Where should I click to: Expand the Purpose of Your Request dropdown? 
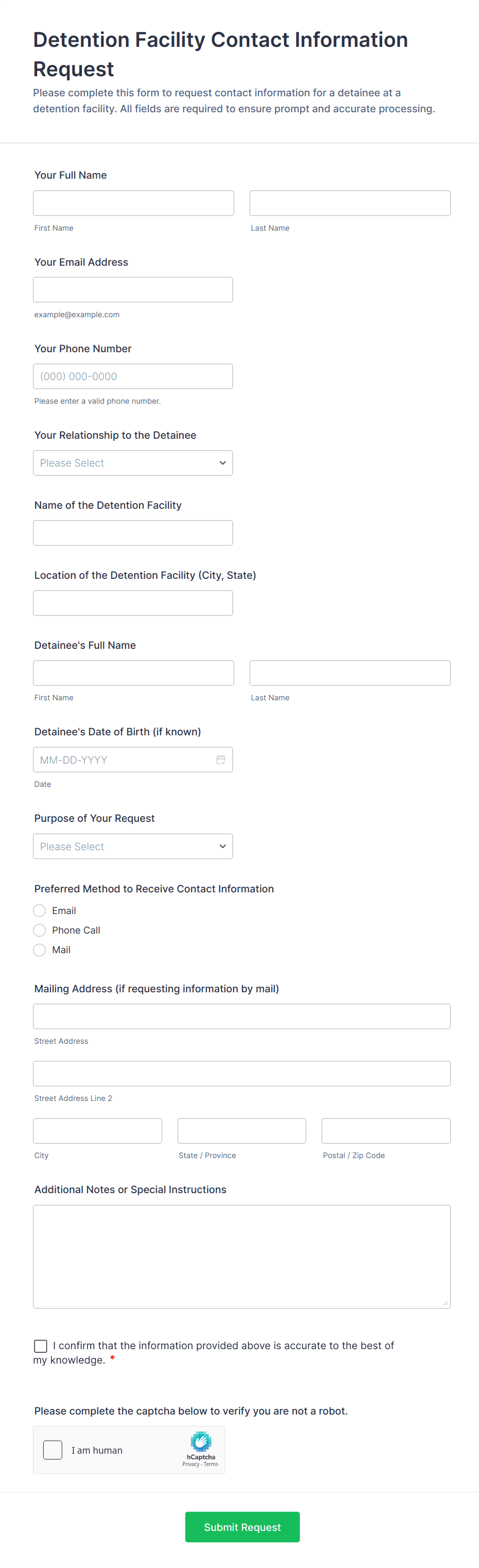click(133, 846)
